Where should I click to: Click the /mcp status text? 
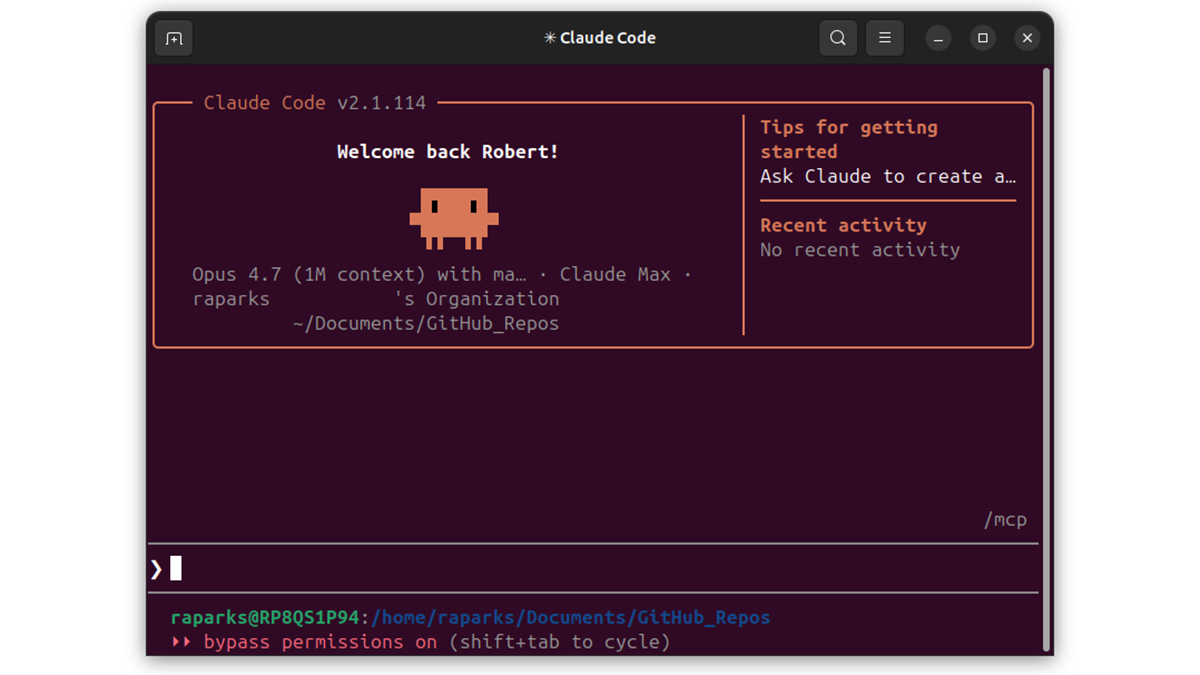[1006, 519]
